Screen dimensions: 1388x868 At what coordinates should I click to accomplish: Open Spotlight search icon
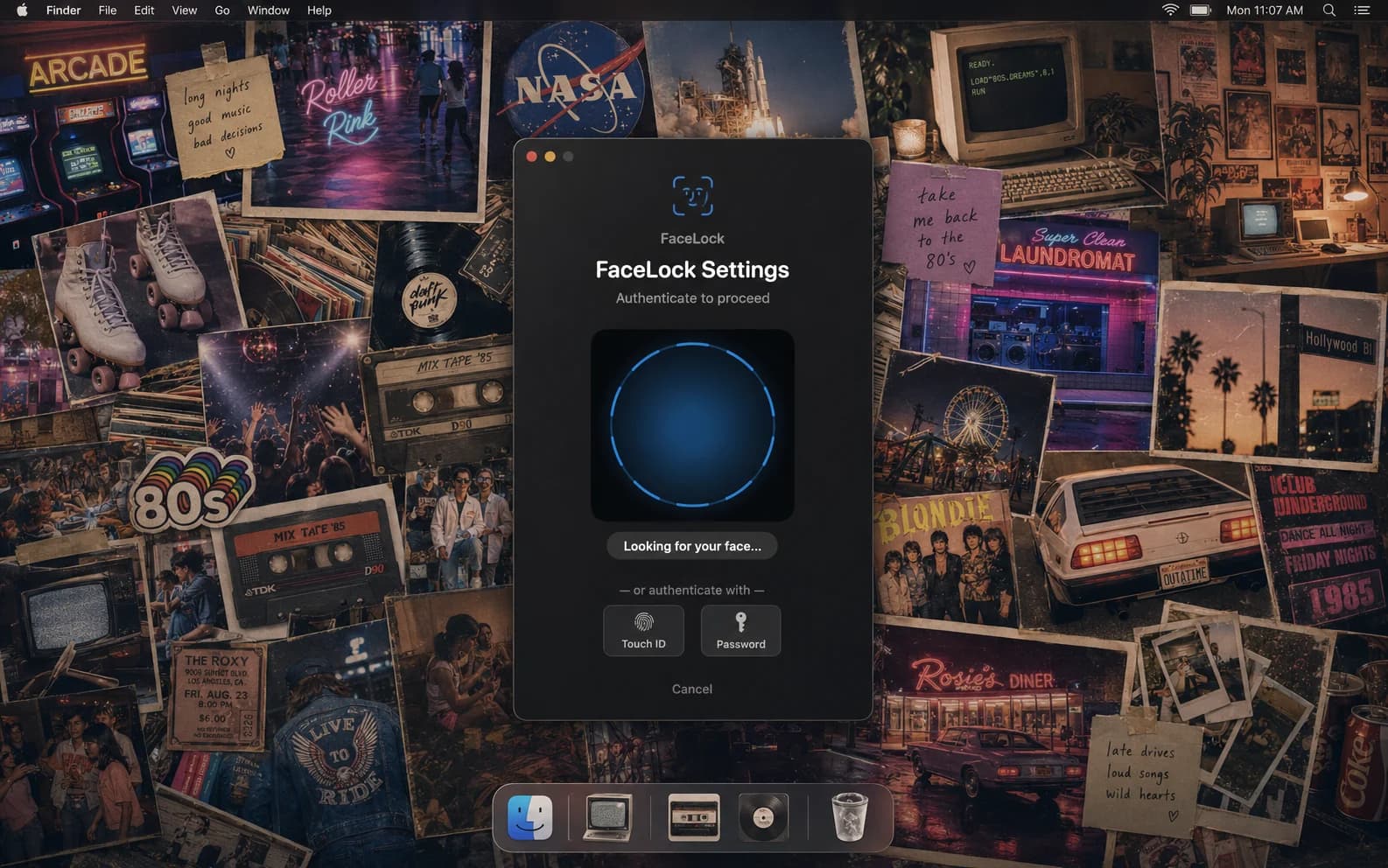tap(1329, 10)
